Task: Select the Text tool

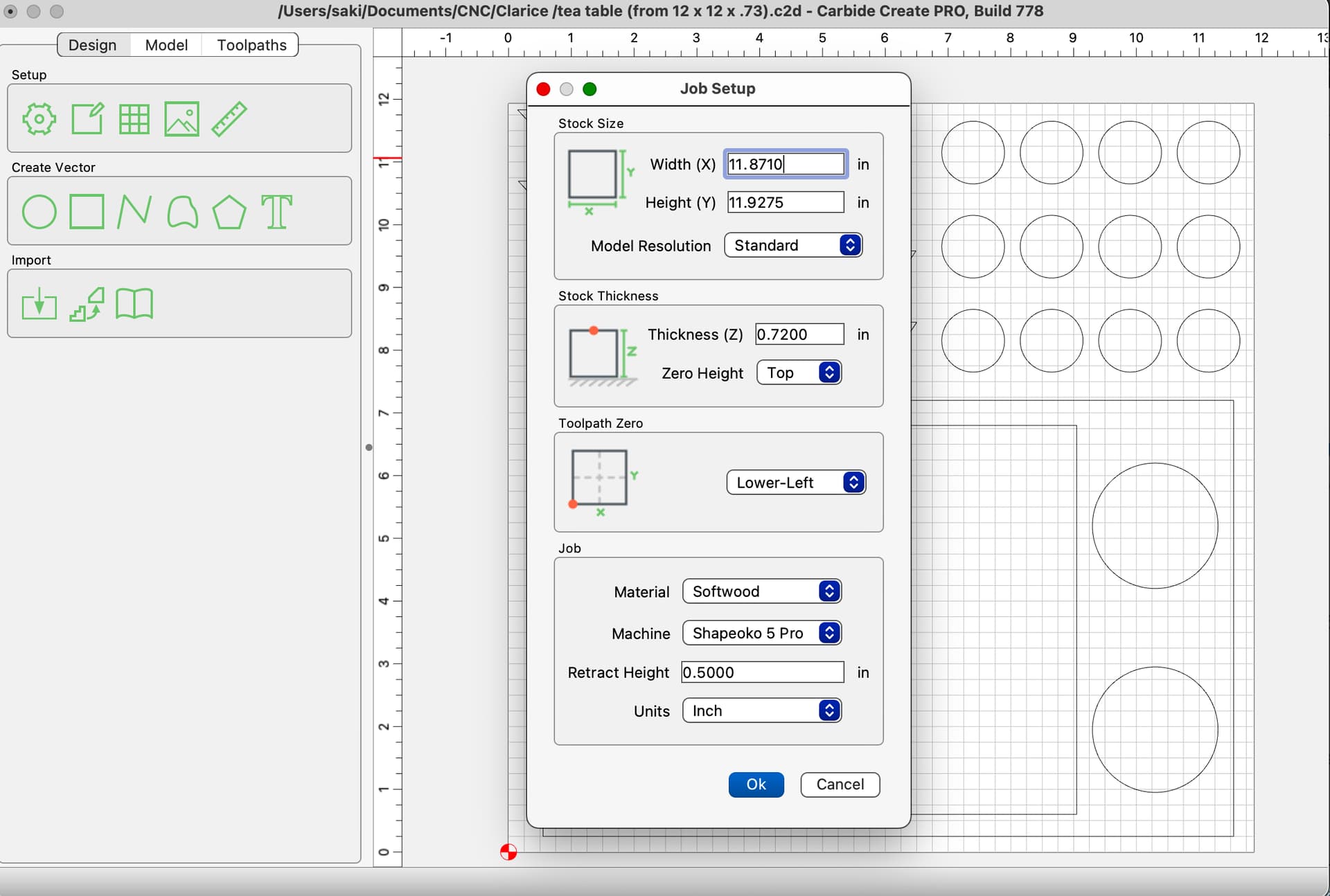Action: [277, 212]
